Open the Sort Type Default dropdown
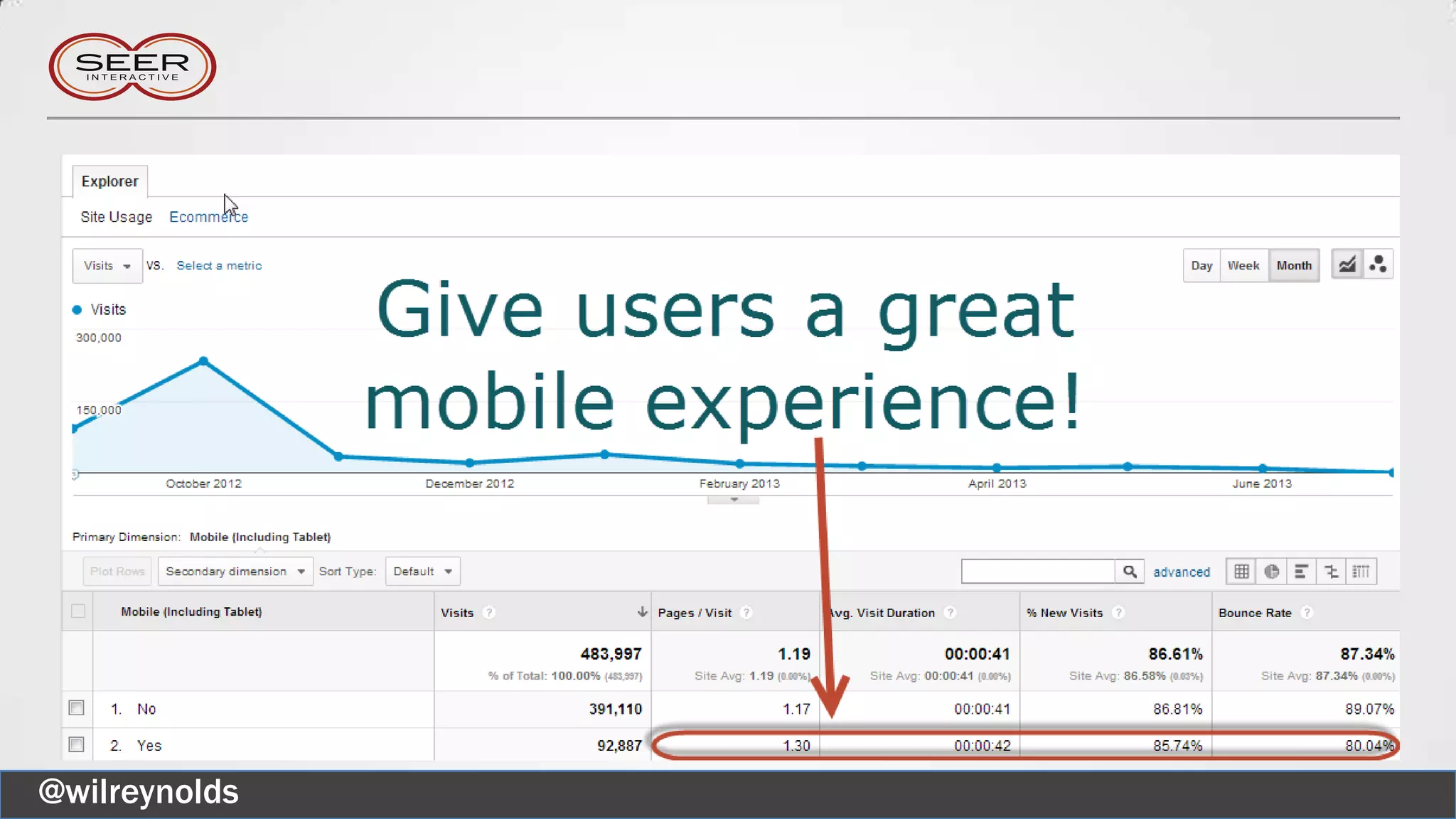 point(422,572)
